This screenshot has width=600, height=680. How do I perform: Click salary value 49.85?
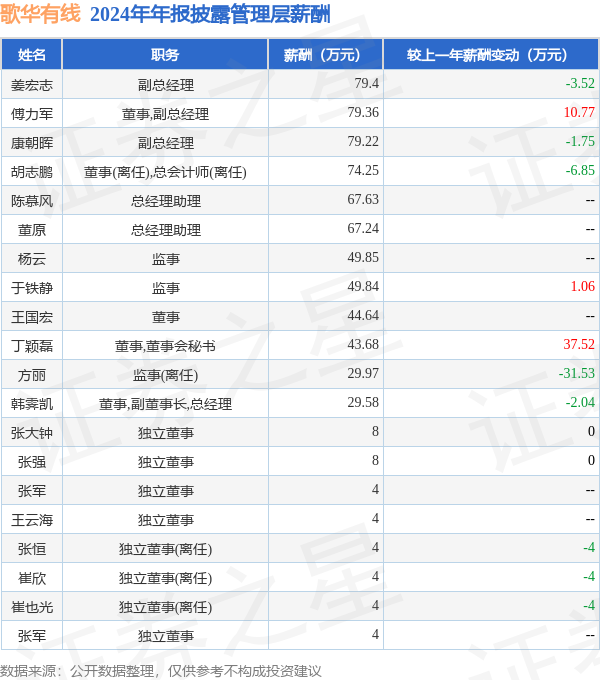363,258
